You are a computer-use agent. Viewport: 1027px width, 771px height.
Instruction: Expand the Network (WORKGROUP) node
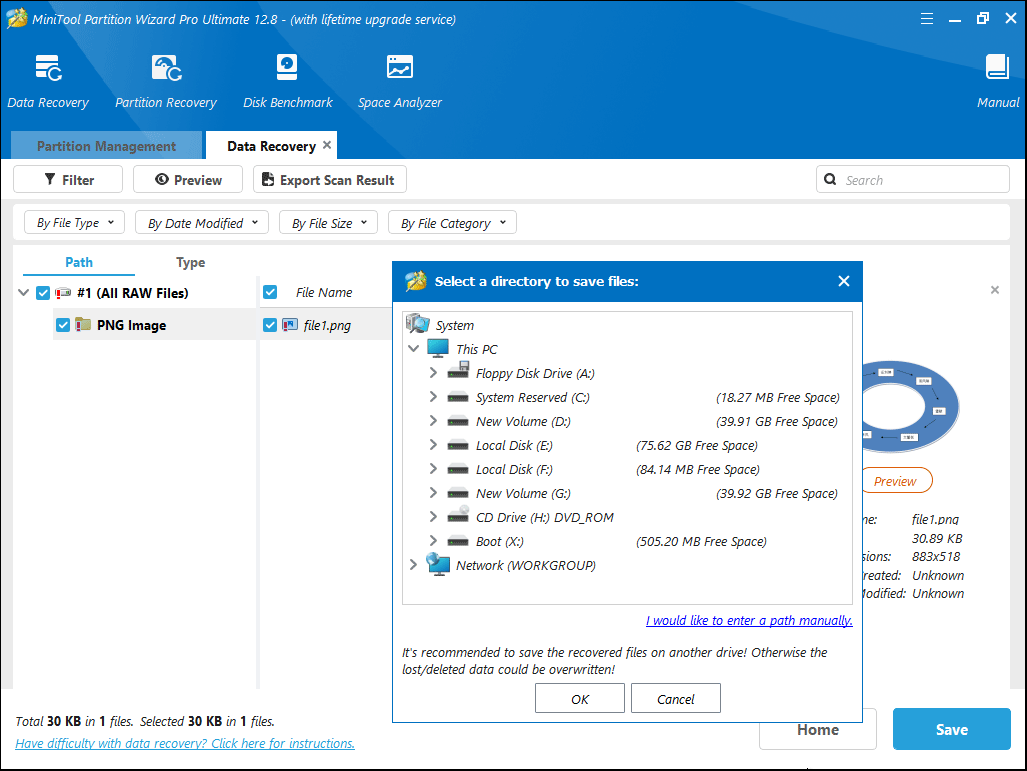tap(413, 565)
